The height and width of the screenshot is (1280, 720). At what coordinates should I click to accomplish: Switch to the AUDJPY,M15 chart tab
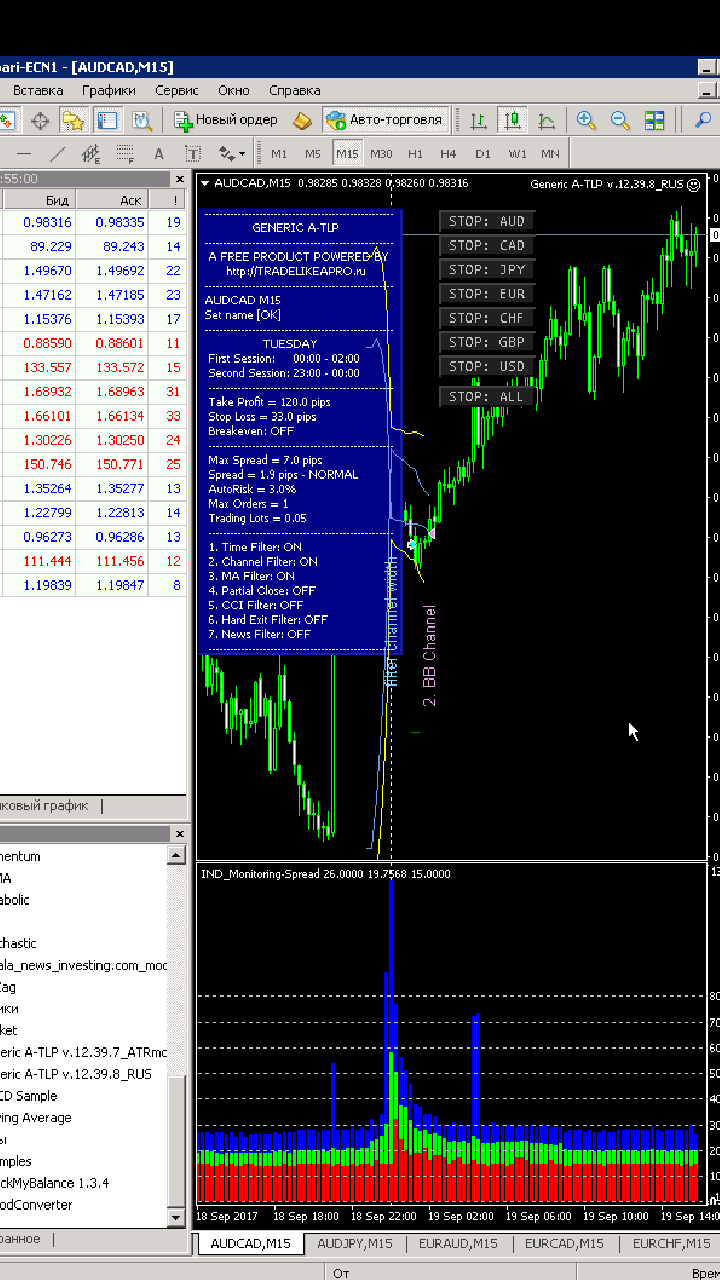pos(355,1243)
